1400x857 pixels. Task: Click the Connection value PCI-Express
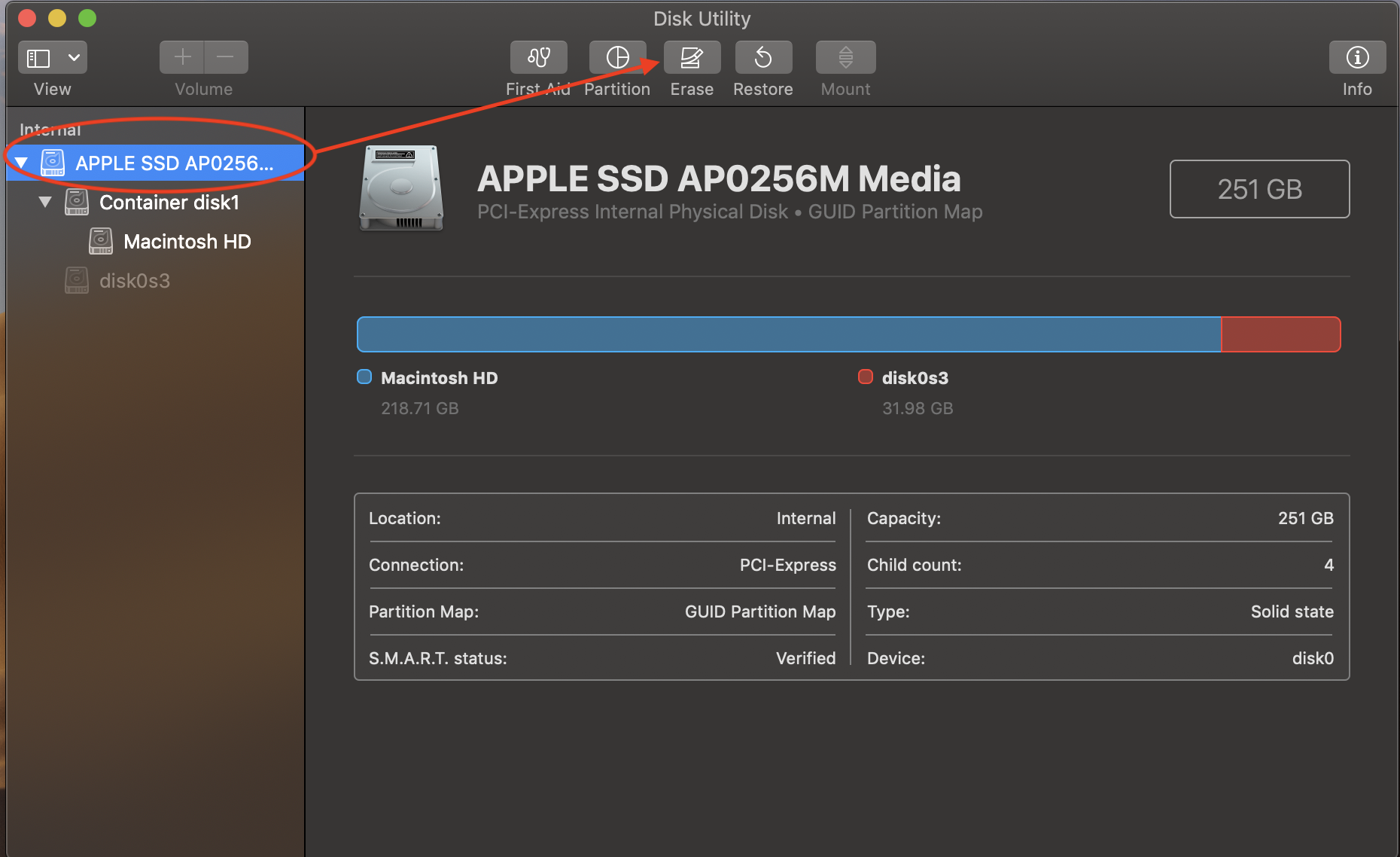coord(788,565)
